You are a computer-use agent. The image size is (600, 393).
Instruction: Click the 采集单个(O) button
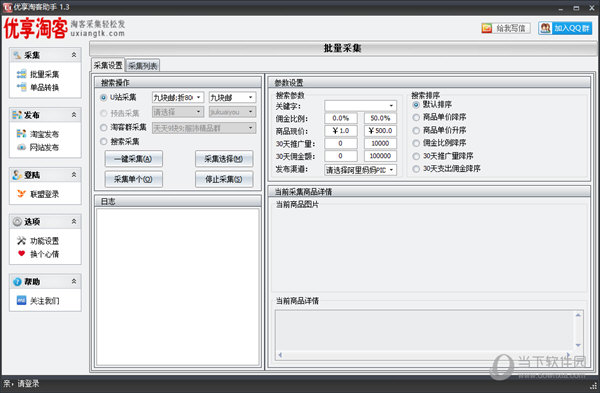point(134,179)
